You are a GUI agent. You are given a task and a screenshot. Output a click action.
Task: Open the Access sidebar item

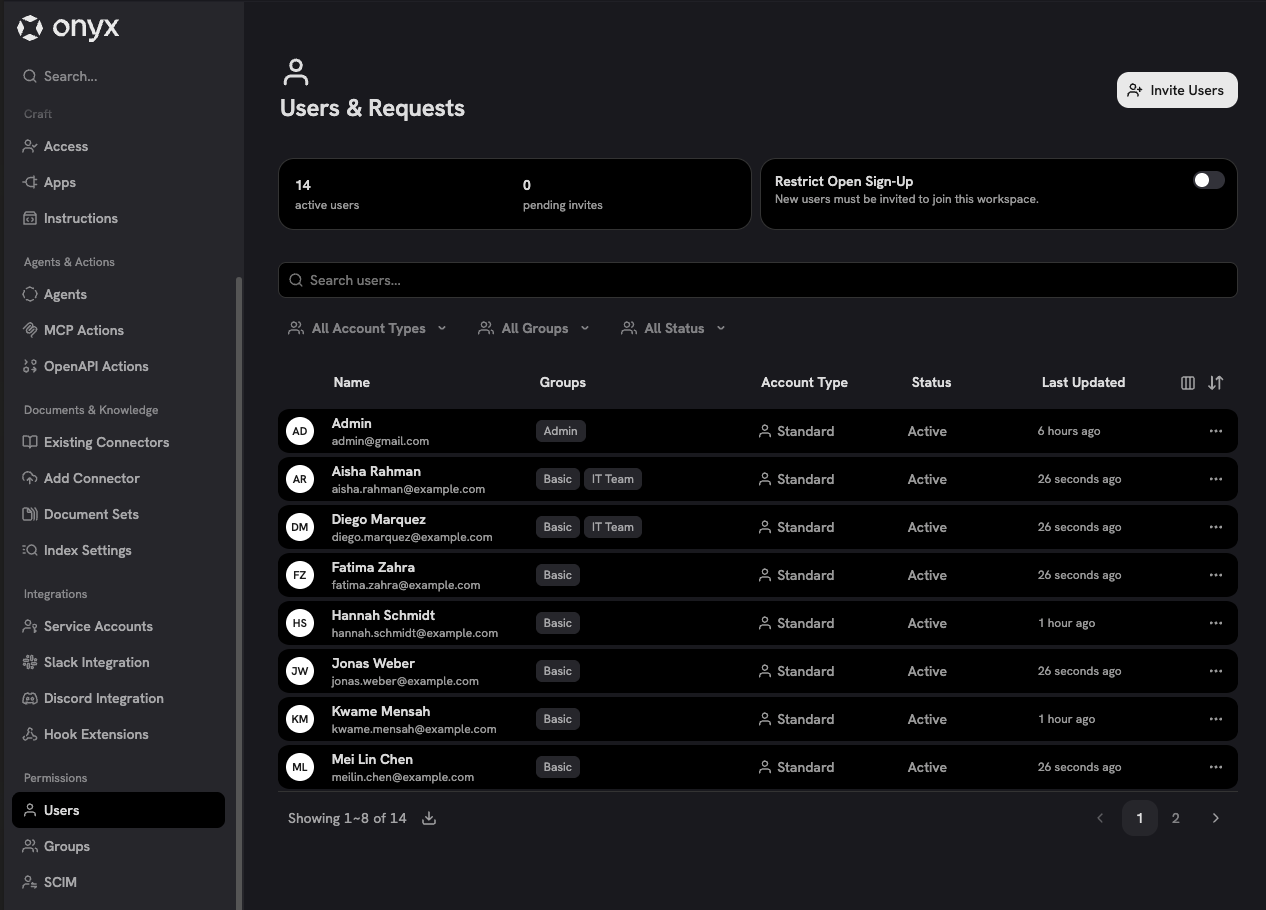click(x=118, y=146)
